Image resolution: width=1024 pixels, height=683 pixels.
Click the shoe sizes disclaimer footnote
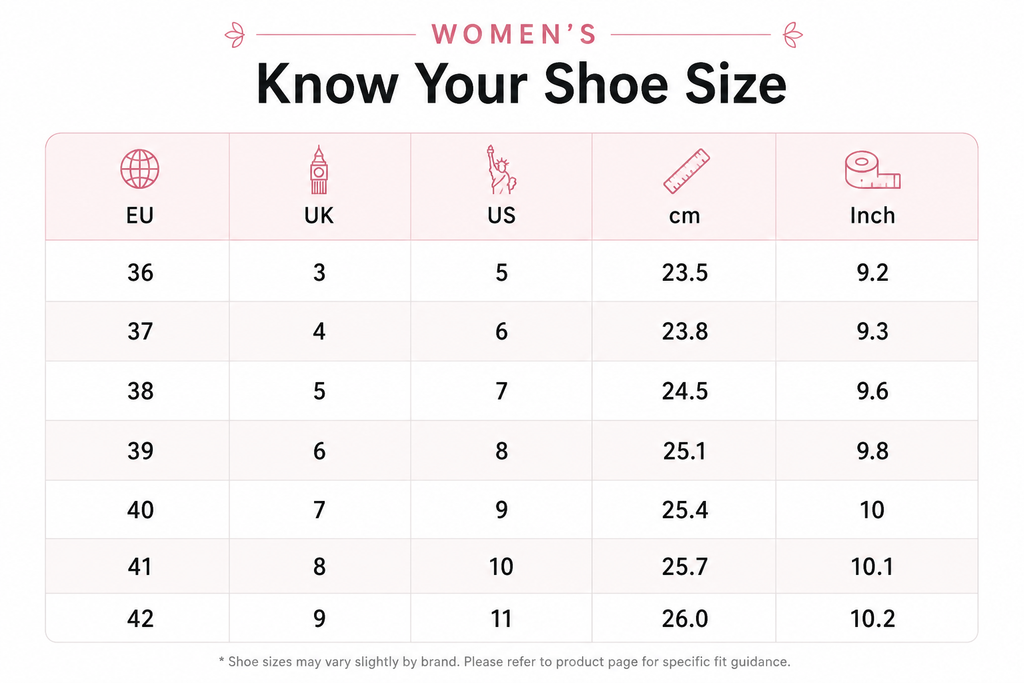click(x=505, y=661)
